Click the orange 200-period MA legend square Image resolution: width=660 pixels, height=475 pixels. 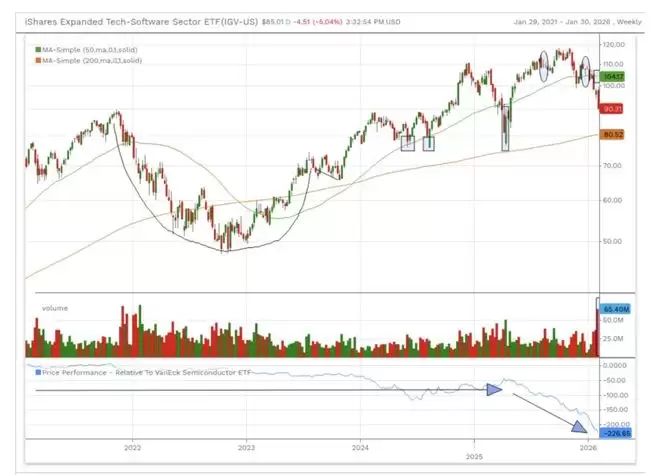[x=37, y=61]
